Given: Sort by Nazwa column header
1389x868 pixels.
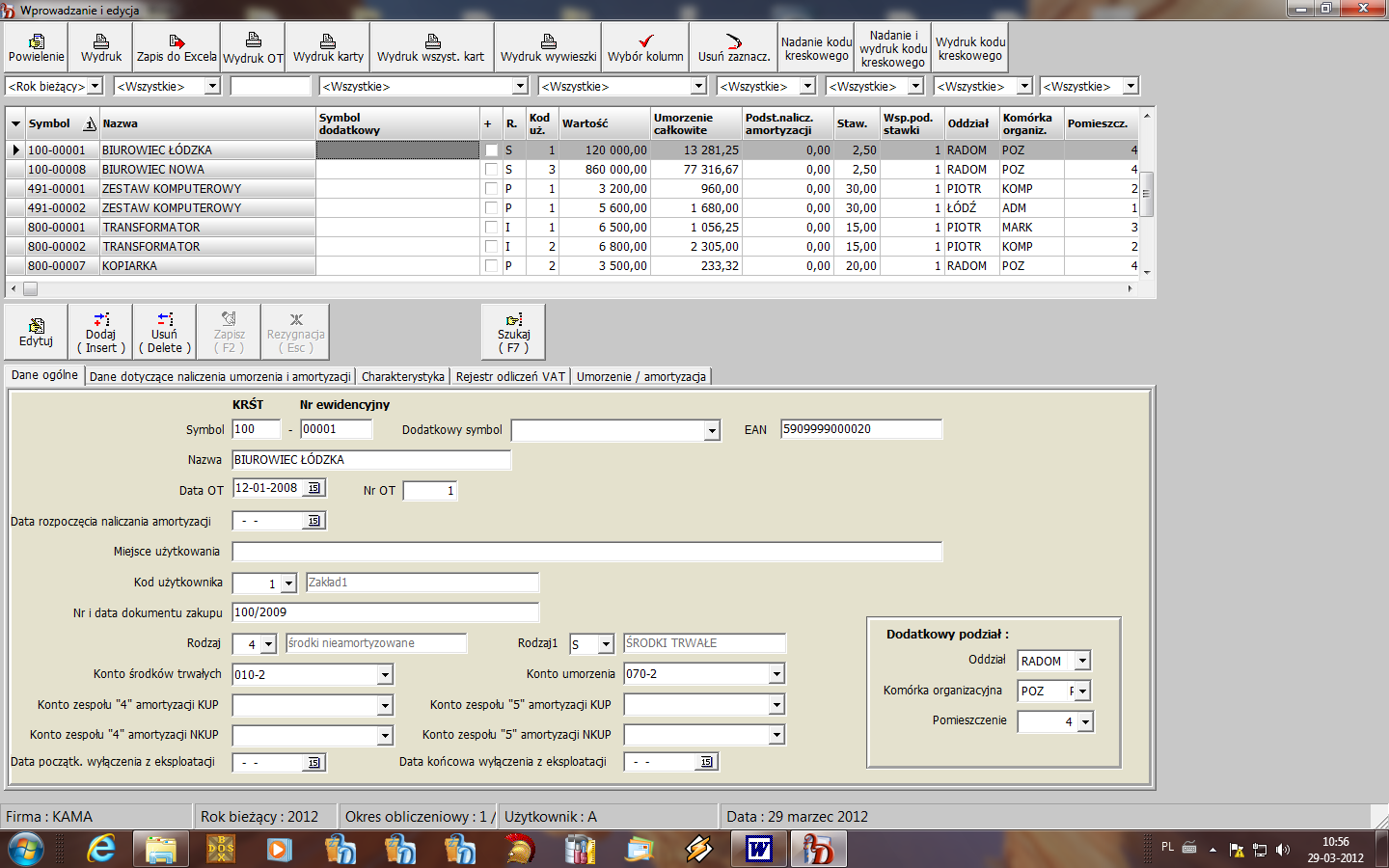Looking at the screenshot, I should [207, 123].
